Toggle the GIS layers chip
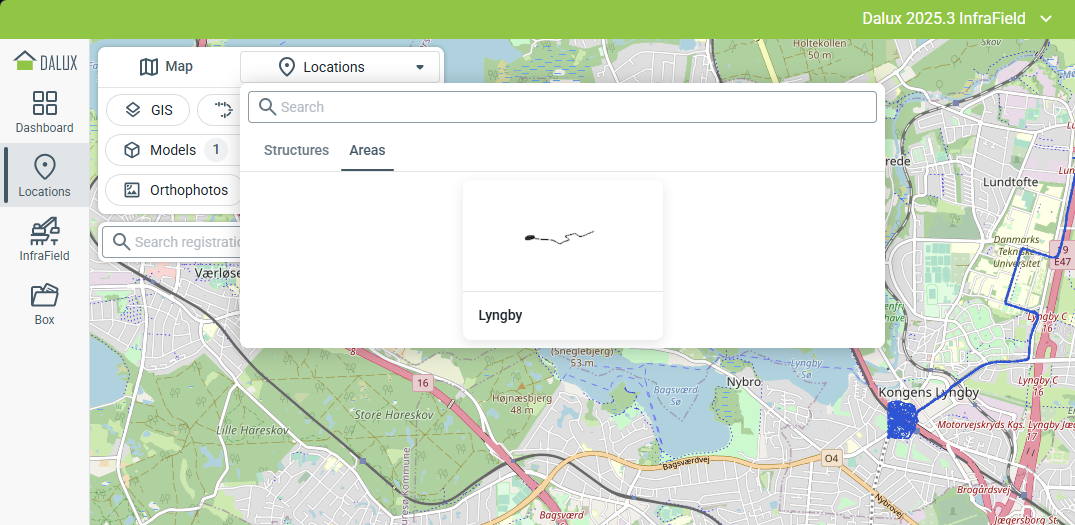1075x525 pixels. pos(148,110)
